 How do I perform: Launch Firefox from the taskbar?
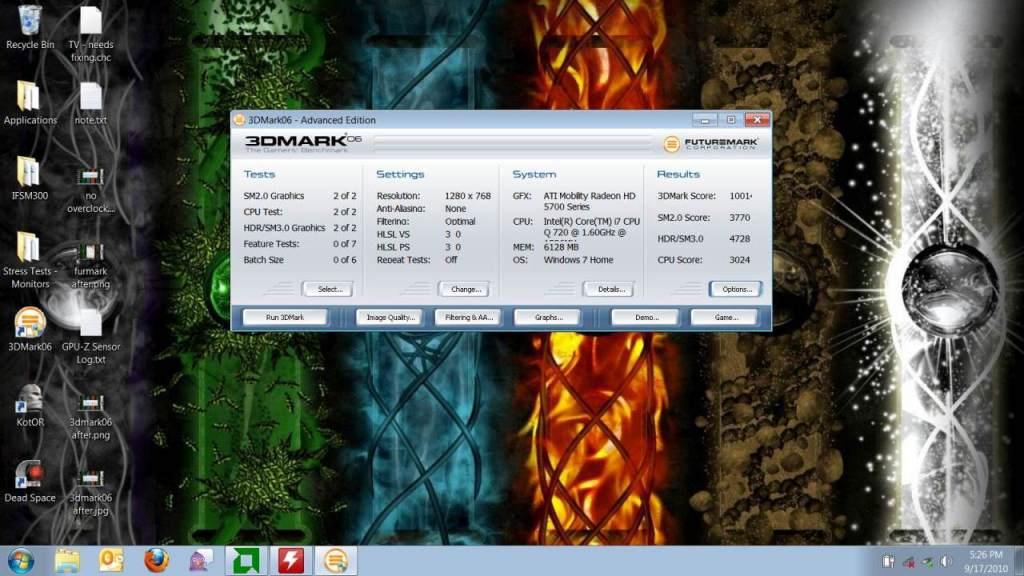click(x=156, y=561)
